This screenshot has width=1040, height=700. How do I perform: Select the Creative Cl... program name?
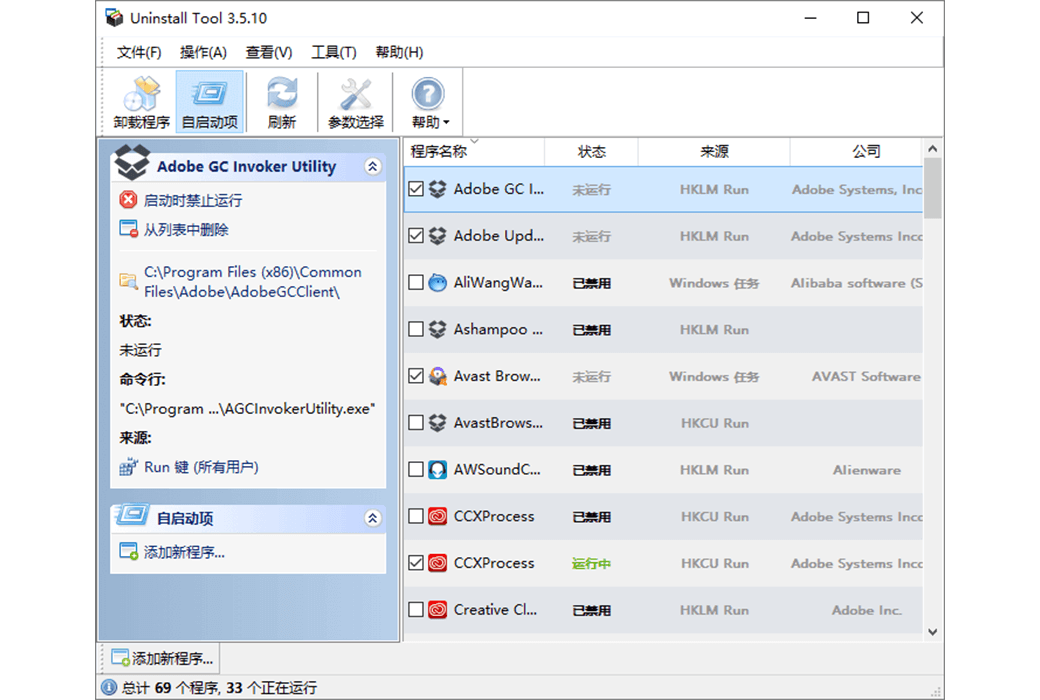tap(495, 610)
